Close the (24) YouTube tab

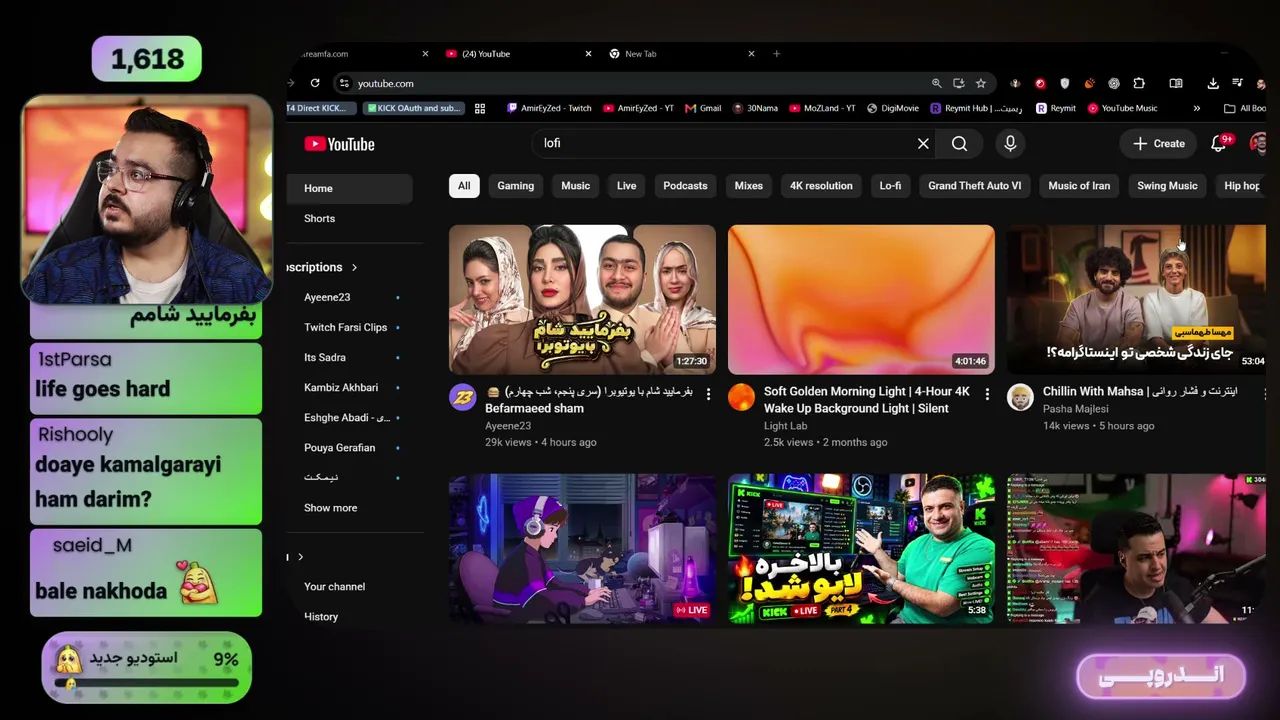tap(588, 54)
